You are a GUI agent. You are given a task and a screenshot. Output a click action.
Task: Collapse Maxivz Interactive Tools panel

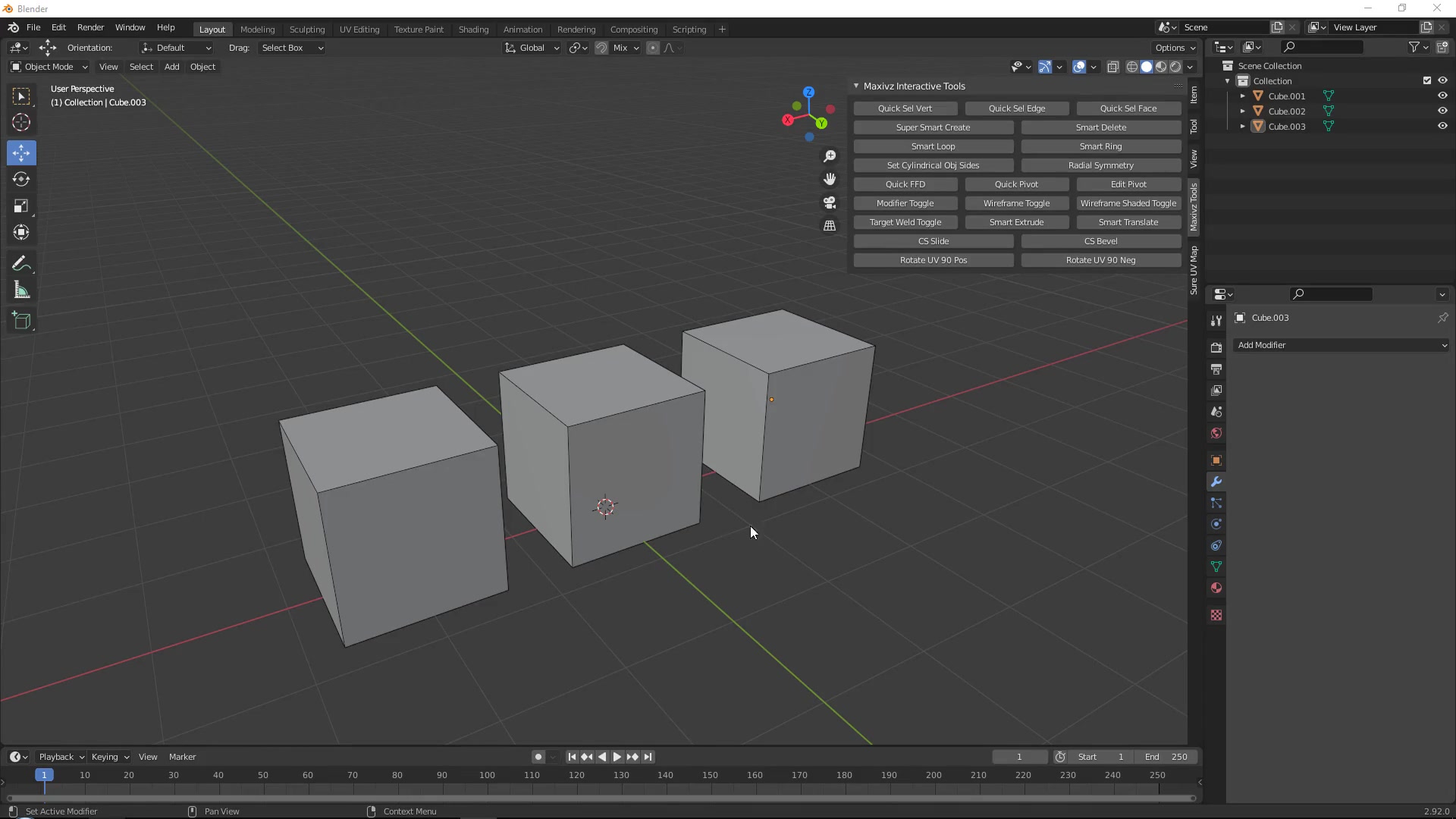[856, 86]
